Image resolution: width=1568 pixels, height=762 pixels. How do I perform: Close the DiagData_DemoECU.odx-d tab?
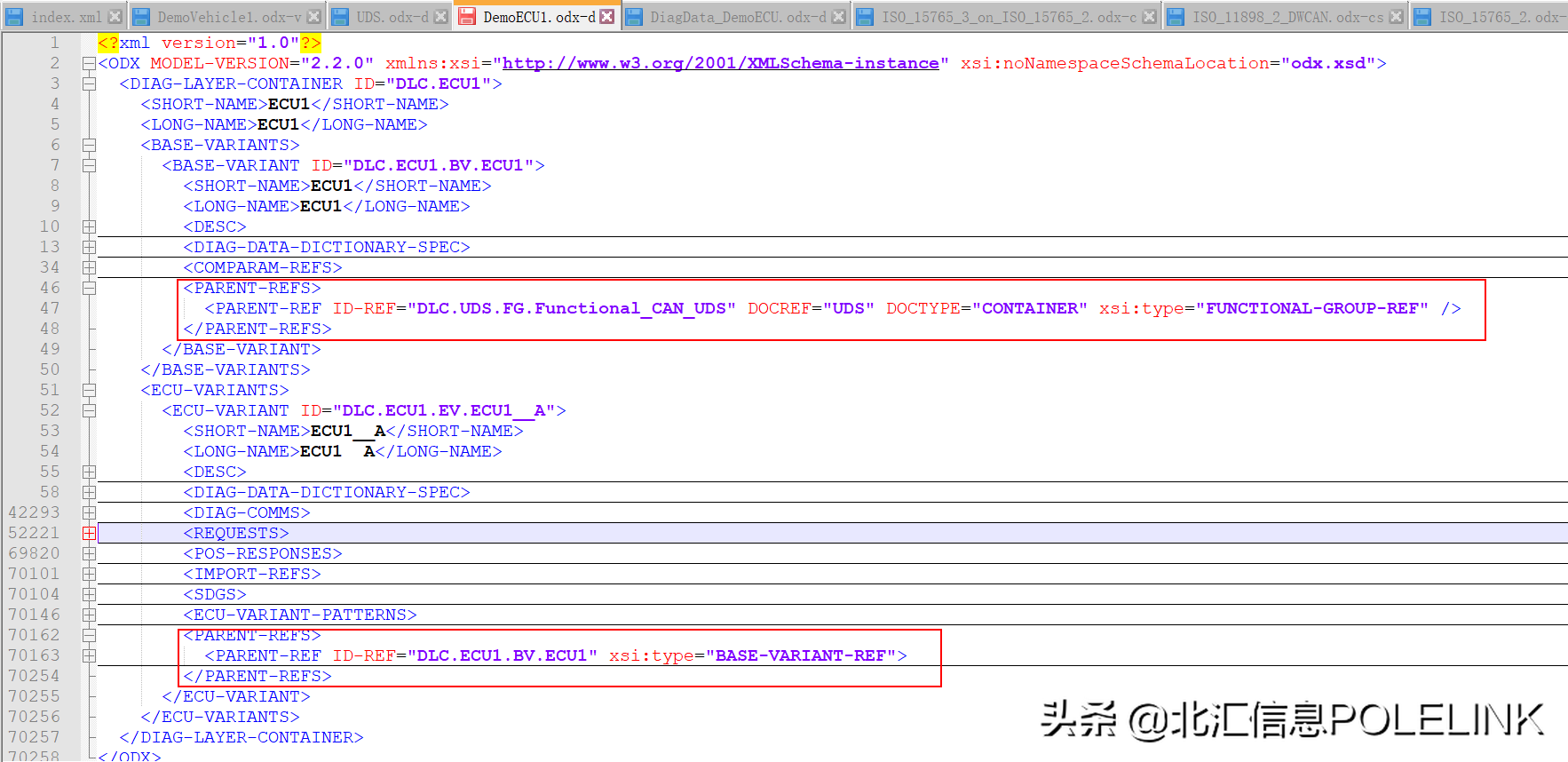pyautogui.click(x=838, y=17)
